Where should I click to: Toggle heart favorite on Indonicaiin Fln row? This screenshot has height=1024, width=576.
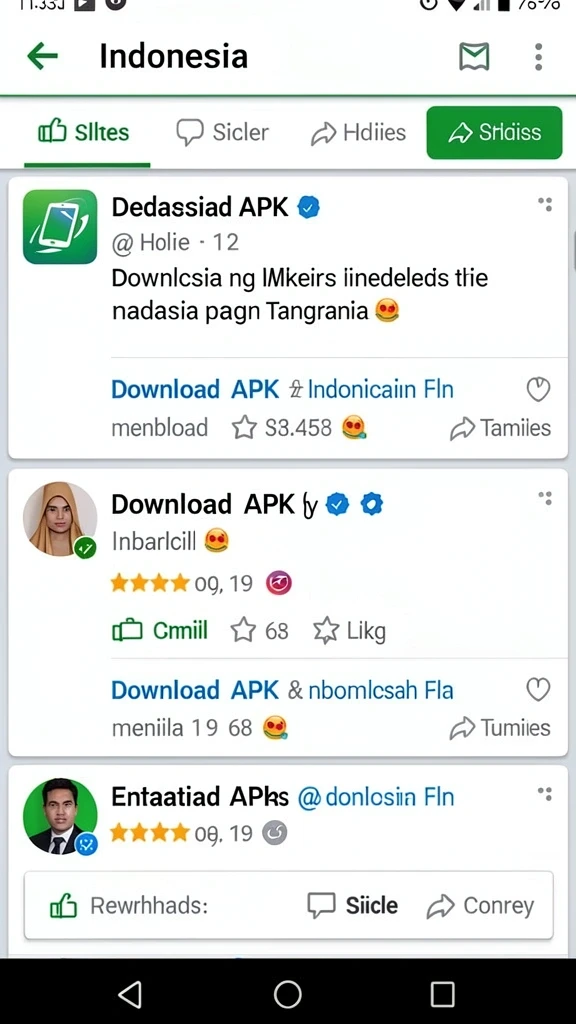point(538,390)
